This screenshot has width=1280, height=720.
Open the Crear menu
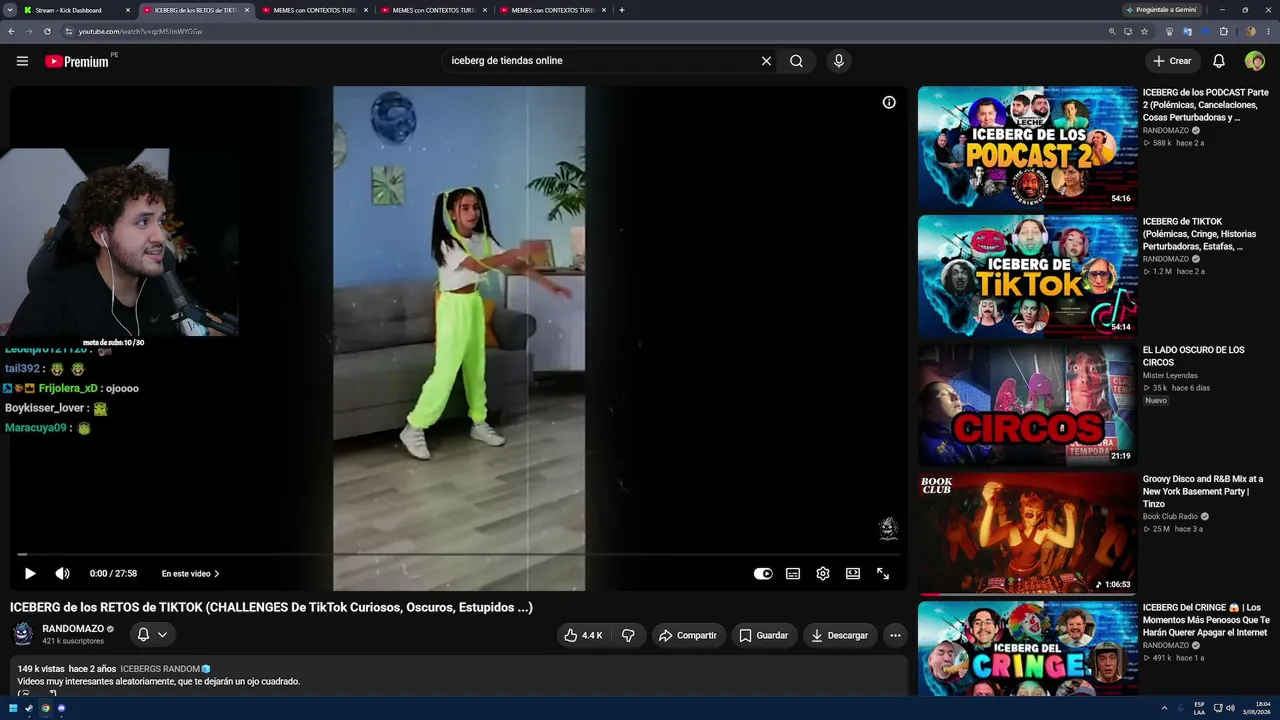tap(1172, 61)
